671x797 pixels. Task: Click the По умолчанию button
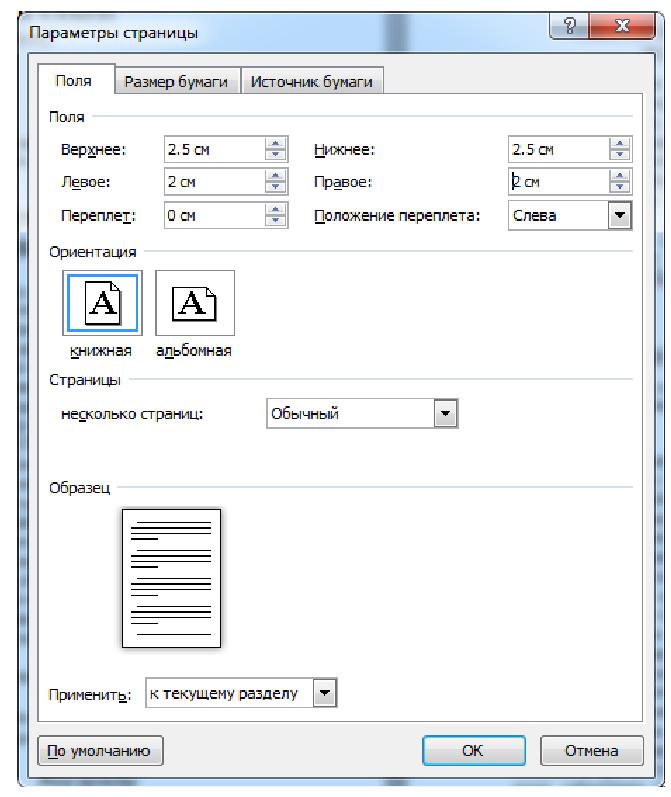pos(98,752)
